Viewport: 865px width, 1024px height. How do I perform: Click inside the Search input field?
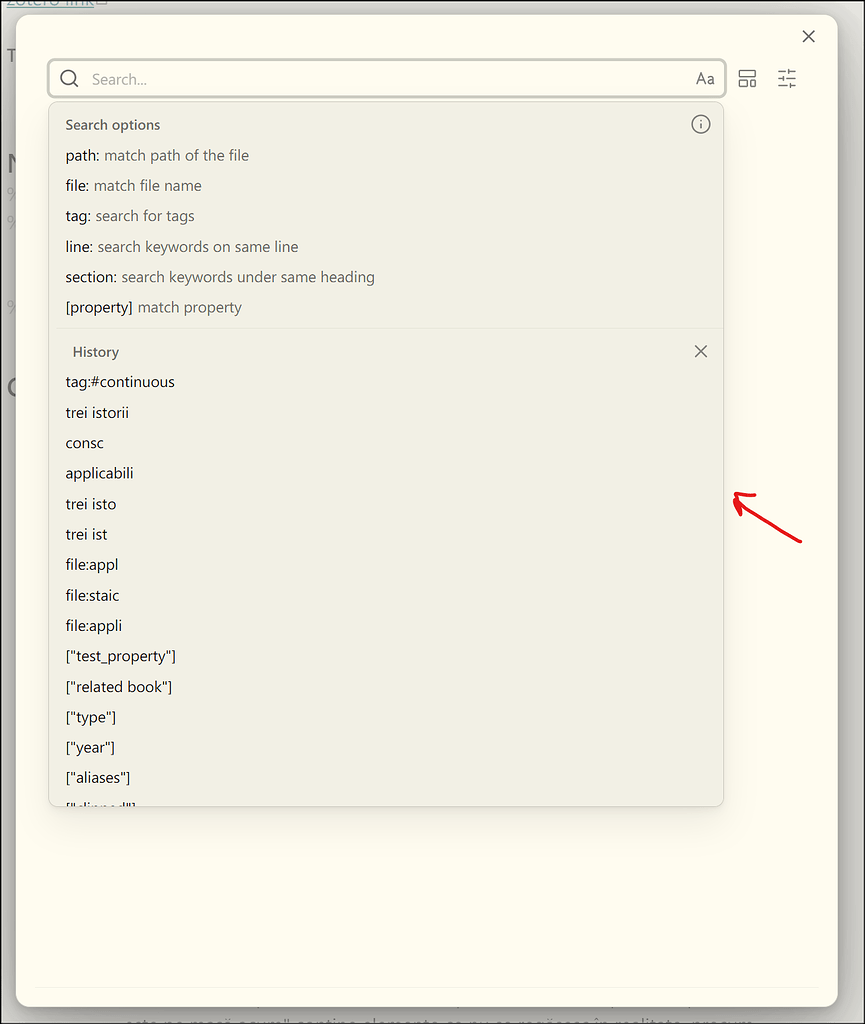pos(300,78)
